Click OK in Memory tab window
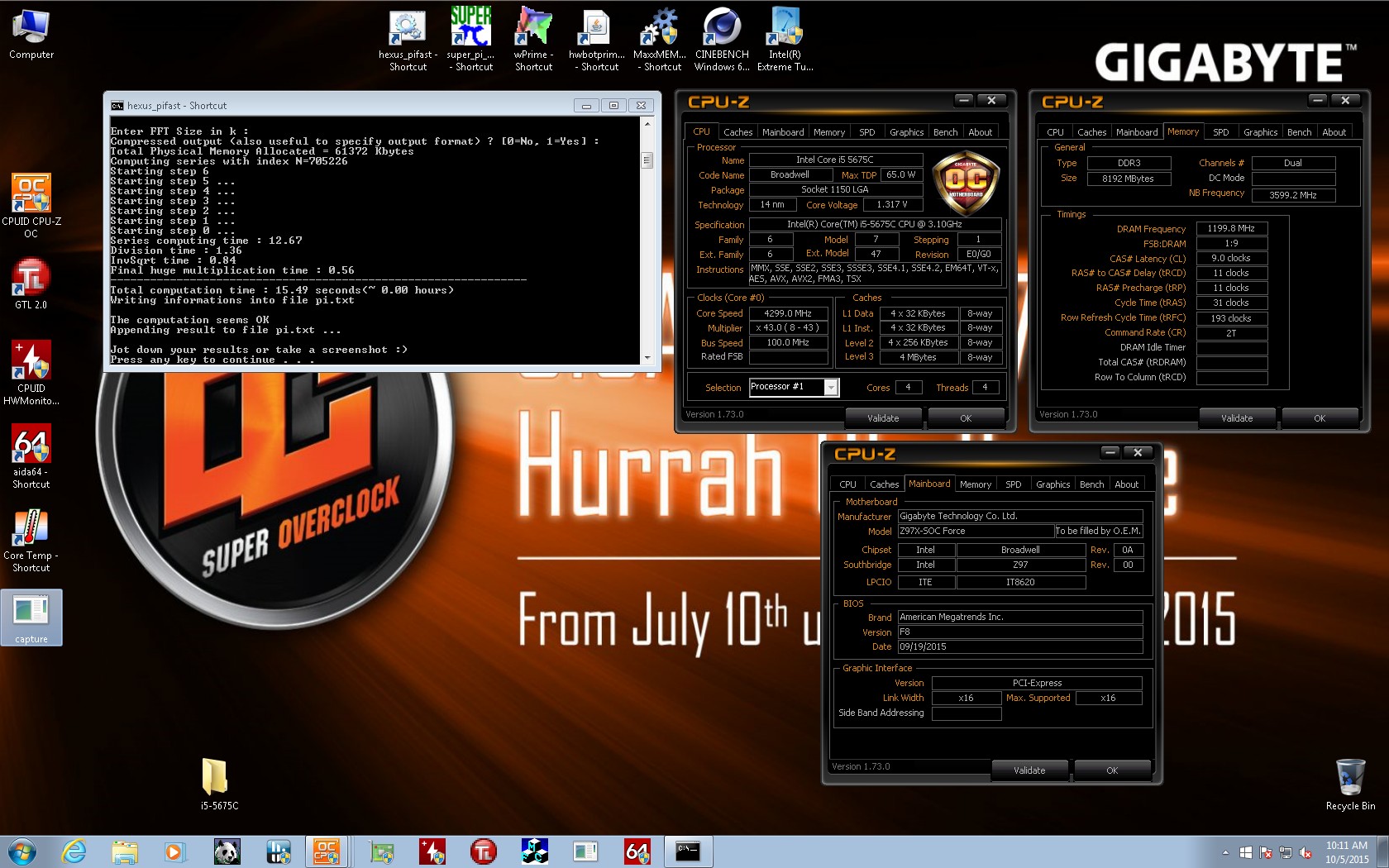The image size is (1389, 868). pyautogui.click(x=1320, y=418)
